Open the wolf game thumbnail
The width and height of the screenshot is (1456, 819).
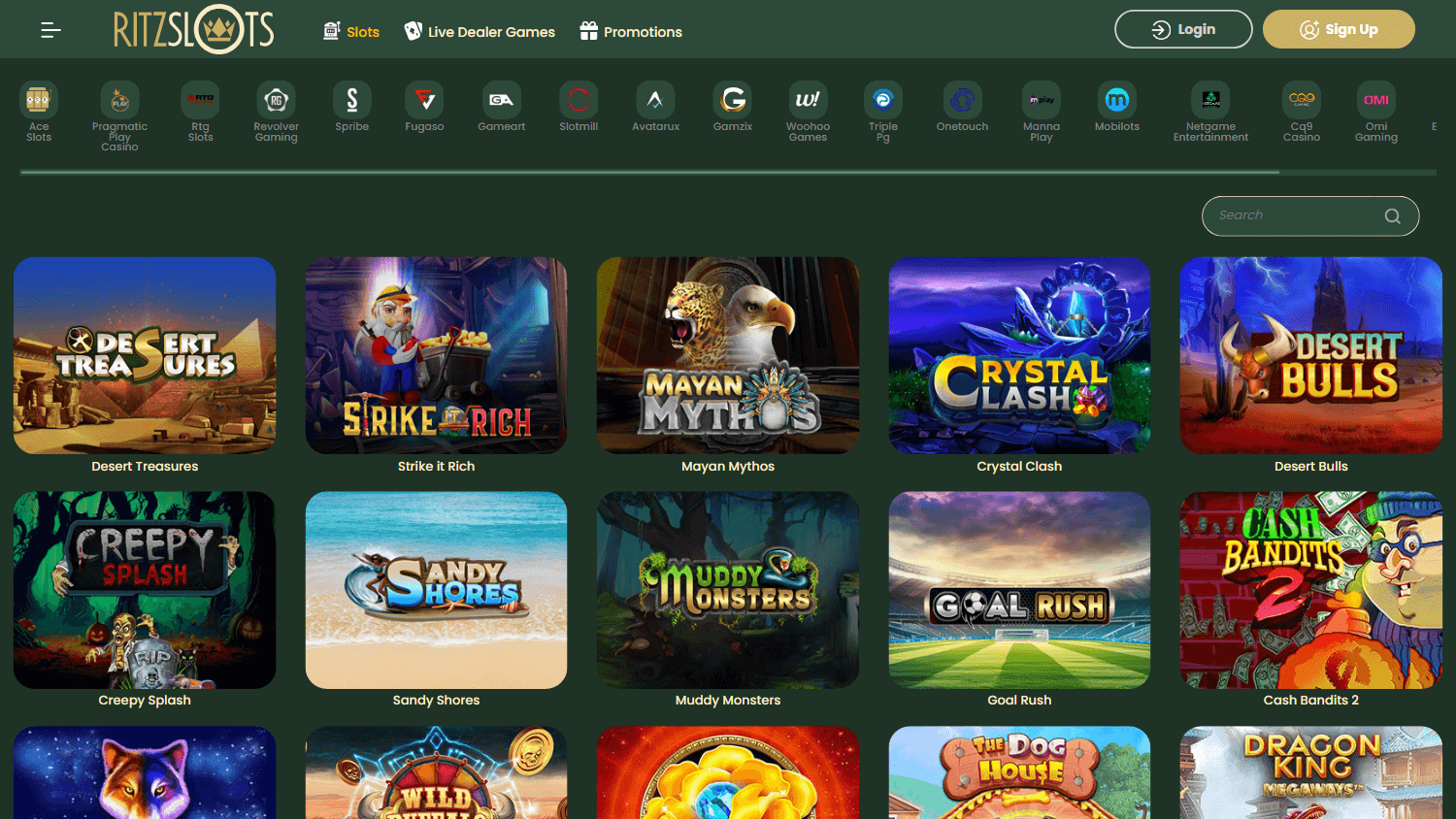[145, 772]
